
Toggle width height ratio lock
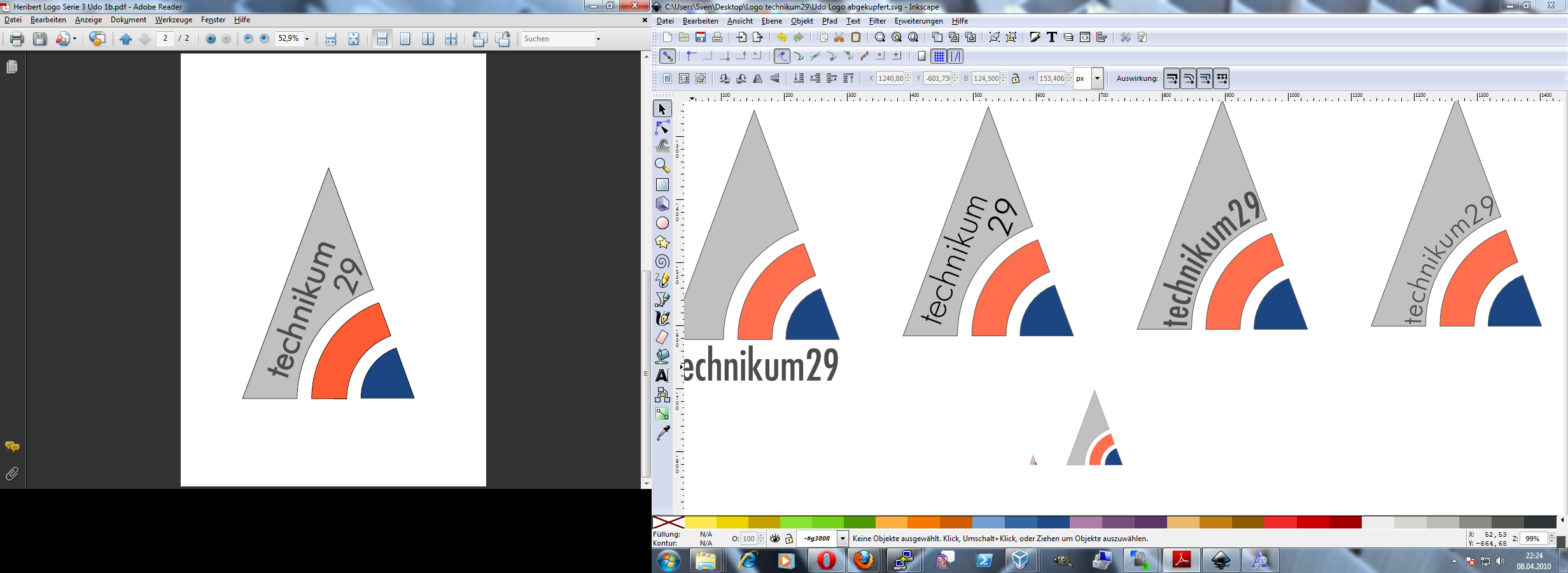pyautogui.click(x=1016, y=79)
